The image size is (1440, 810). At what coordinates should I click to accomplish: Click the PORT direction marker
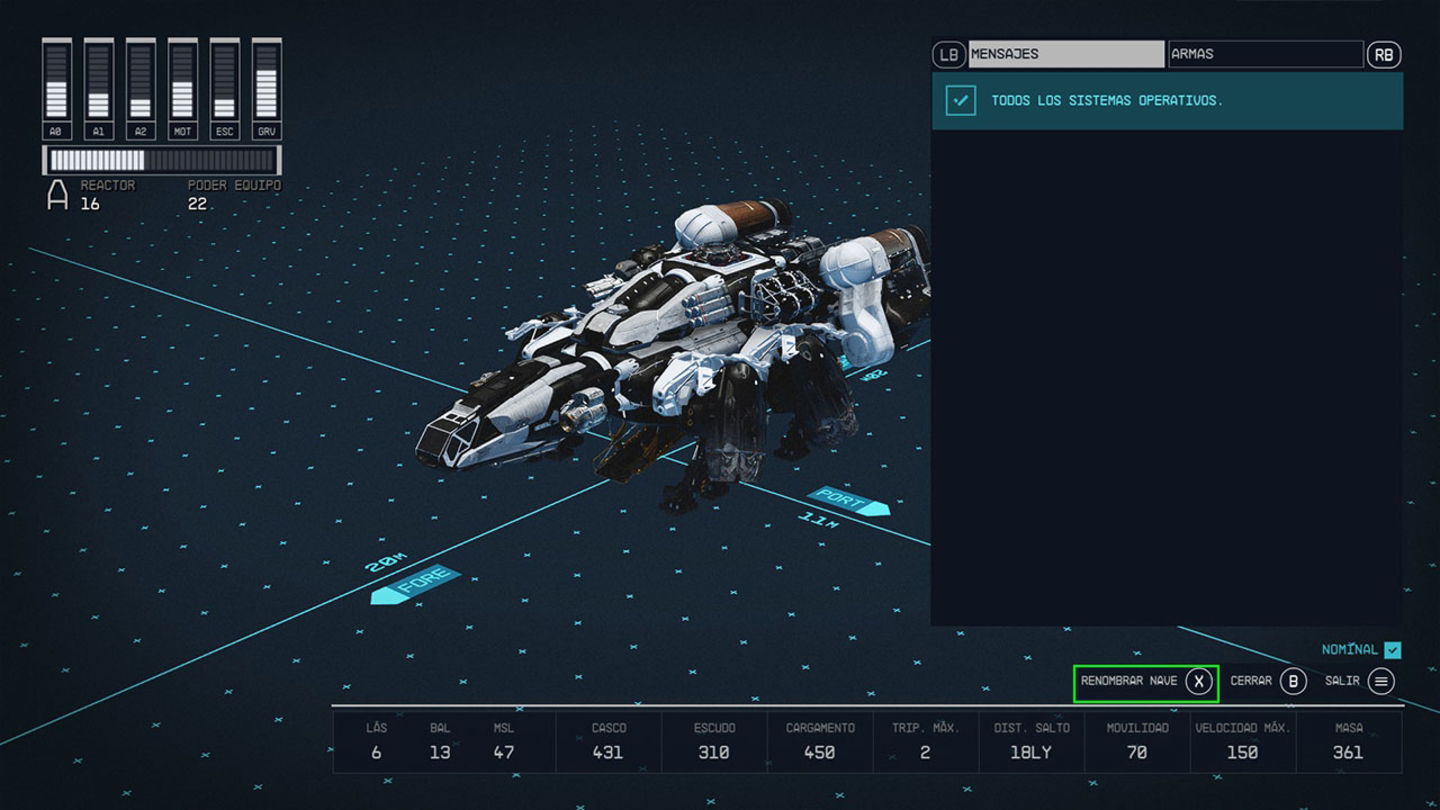[848, 501]
